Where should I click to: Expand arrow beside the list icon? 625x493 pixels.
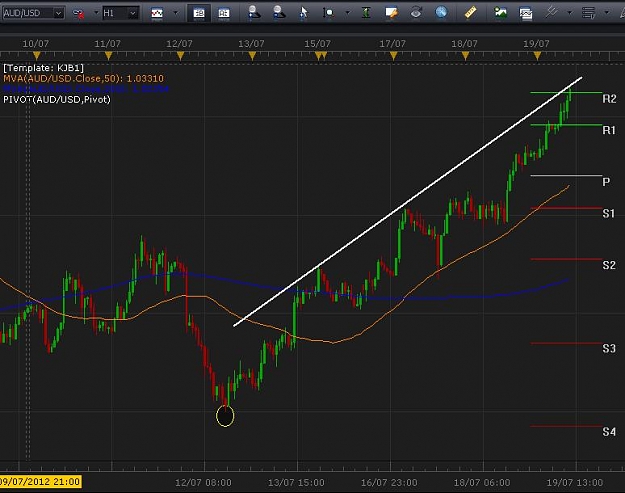(x=607, y=13)
